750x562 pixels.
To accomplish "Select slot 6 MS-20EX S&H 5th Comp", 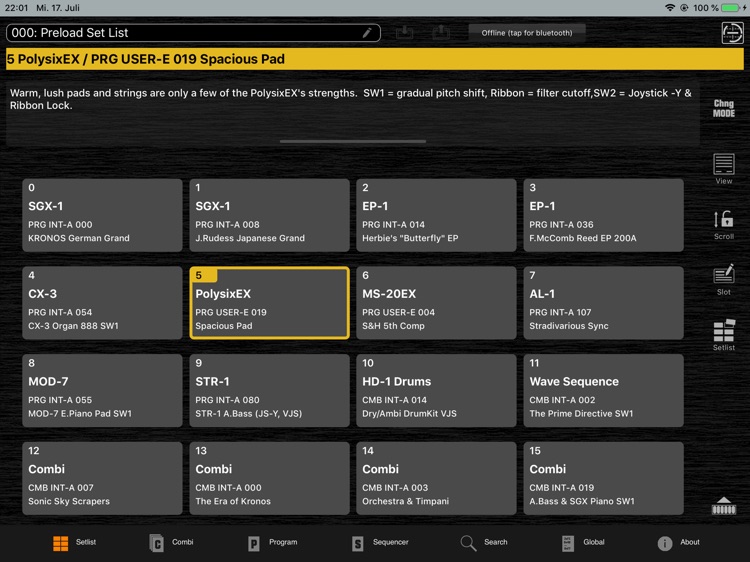I will click(436, 303).
